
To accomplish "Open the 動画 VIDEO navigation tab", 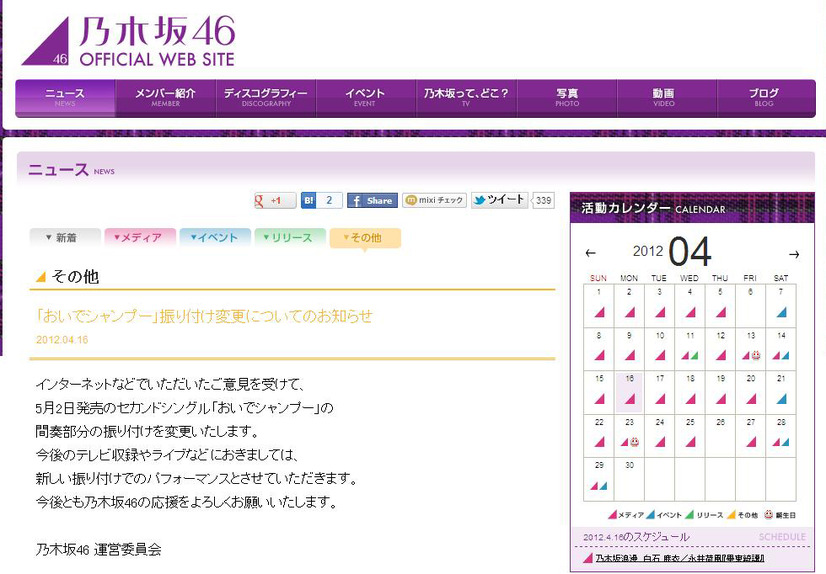I will point(666,98).
